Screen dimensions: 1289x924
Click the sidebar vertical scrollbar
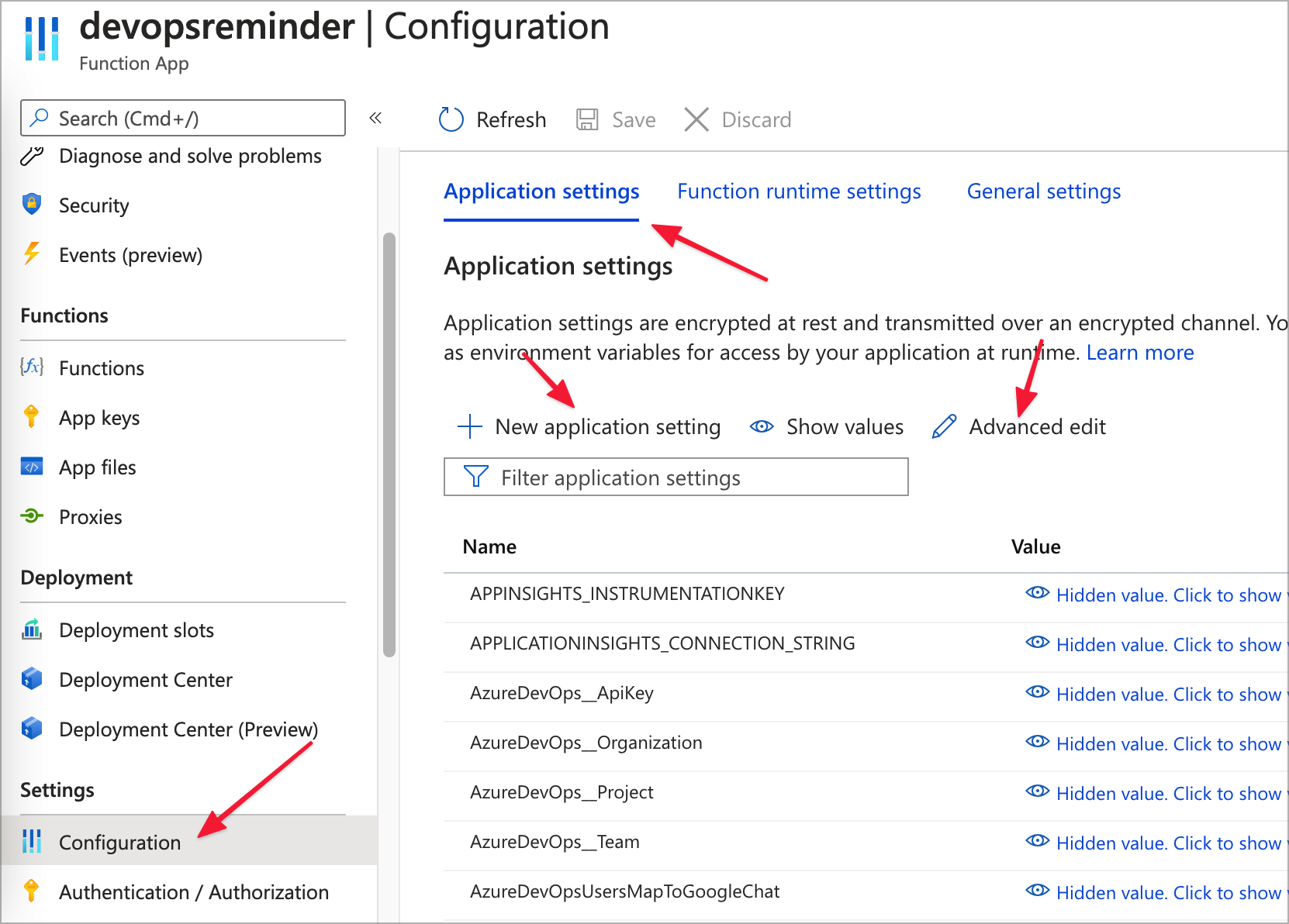389,445
